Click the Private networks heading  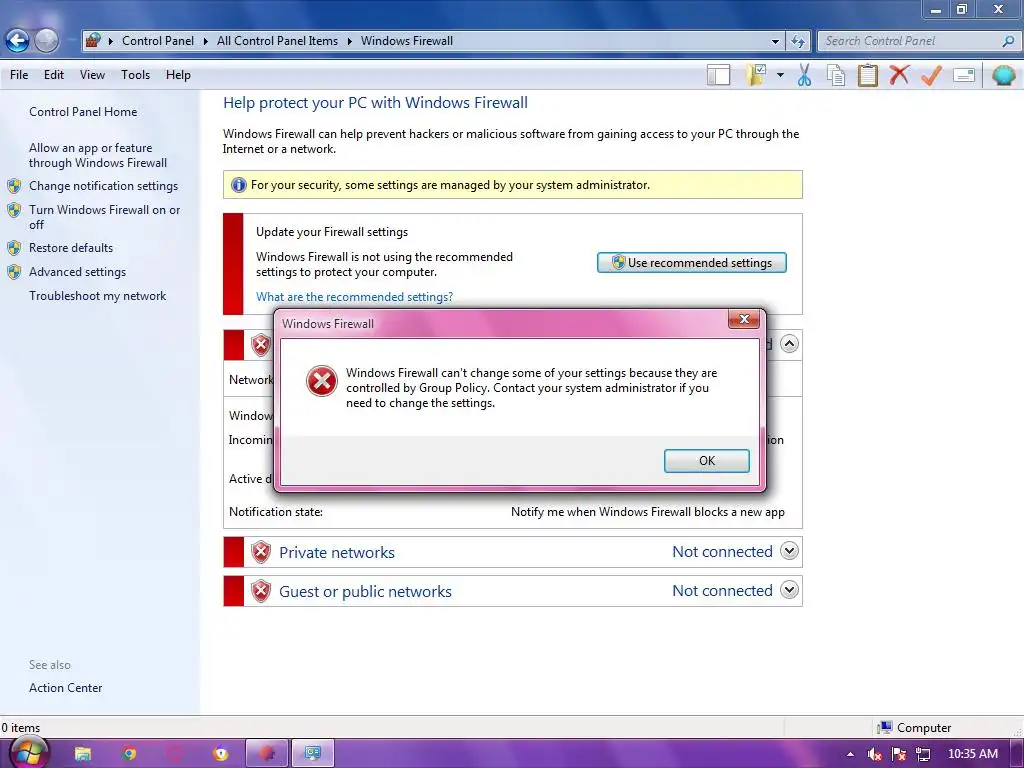click(x=336, y=552)
